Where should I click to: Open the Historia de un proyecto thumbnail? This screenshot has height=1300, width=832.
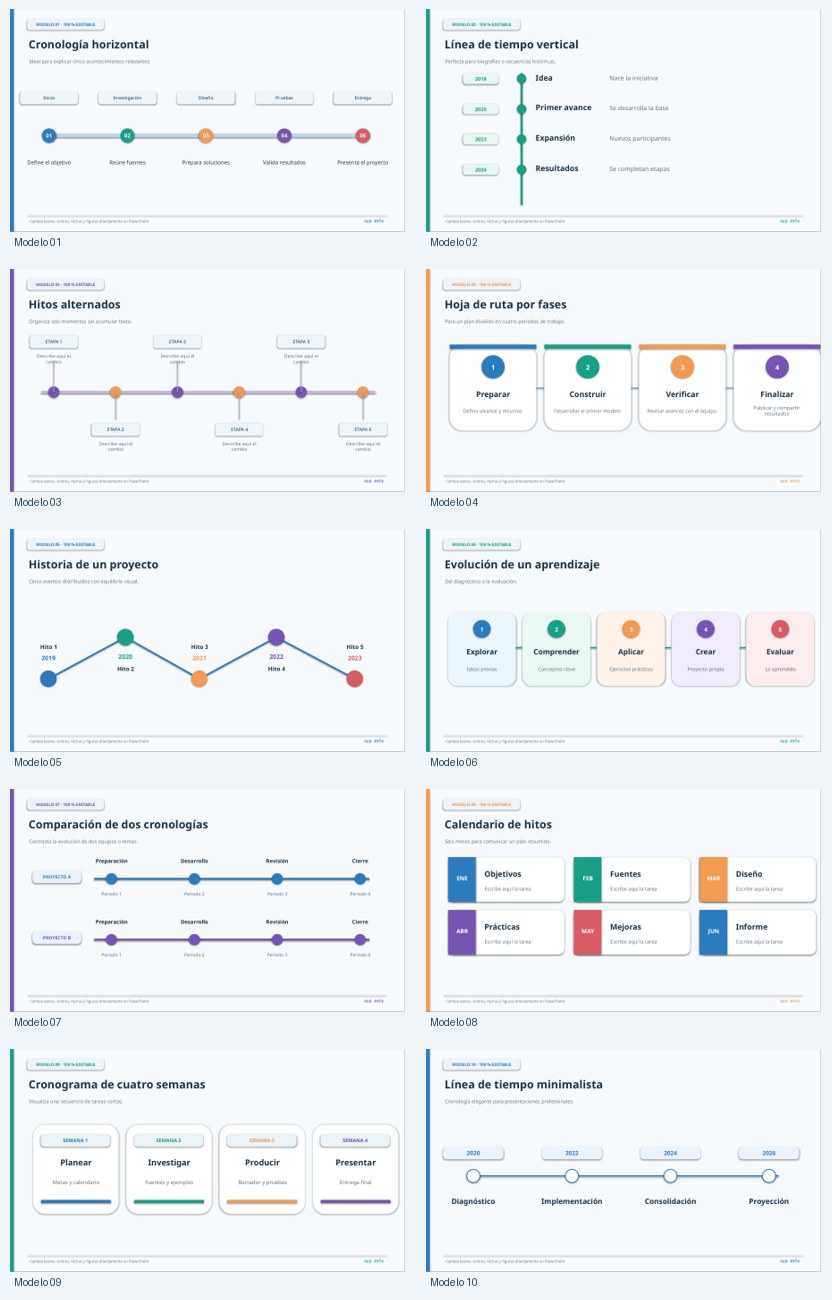(x=207, y=640)
